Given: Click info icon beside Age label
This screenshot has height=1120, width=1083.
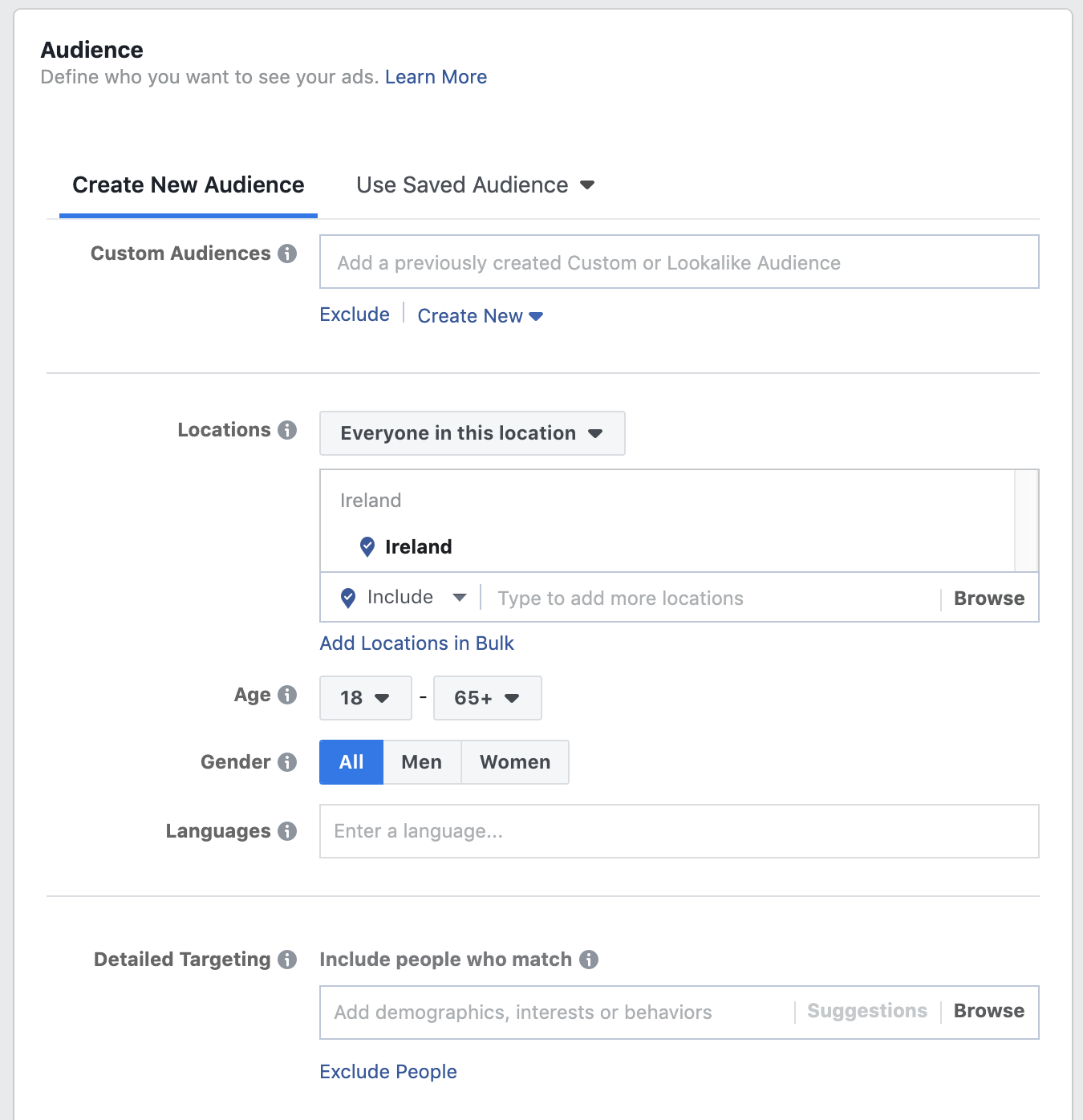Looking at the screenshot, I should (x=287, y=695).
